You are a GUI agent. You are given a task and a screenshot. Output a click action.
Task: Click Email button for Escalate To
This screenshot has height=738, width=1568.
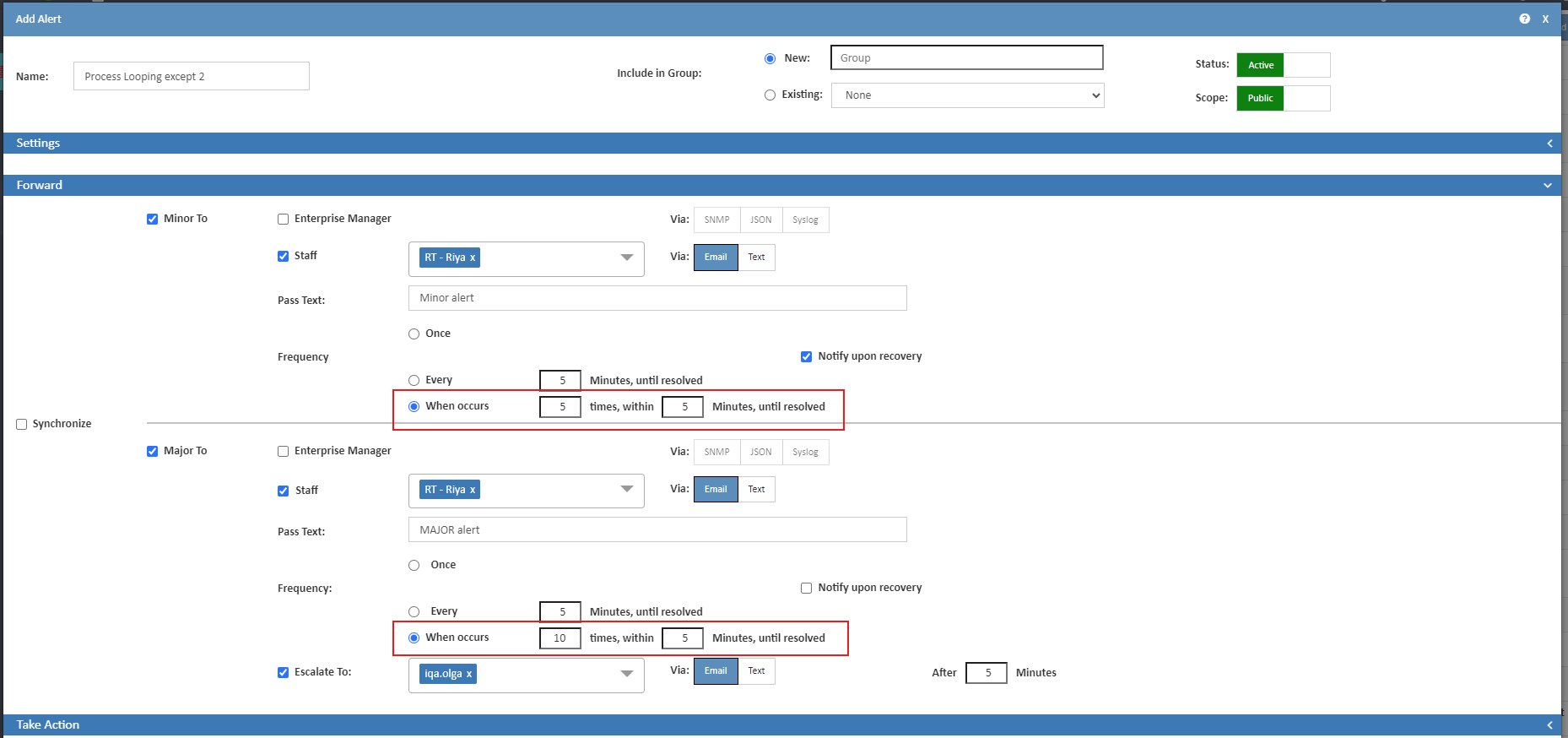point(716,671)
